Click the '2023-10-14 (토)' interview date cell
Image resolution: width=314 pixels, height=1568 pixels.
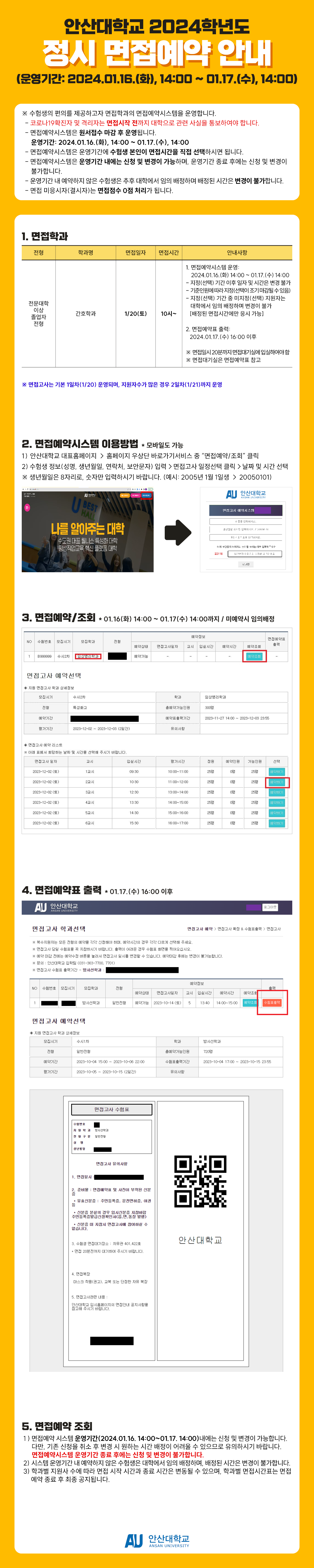(x=168, y=1003)
